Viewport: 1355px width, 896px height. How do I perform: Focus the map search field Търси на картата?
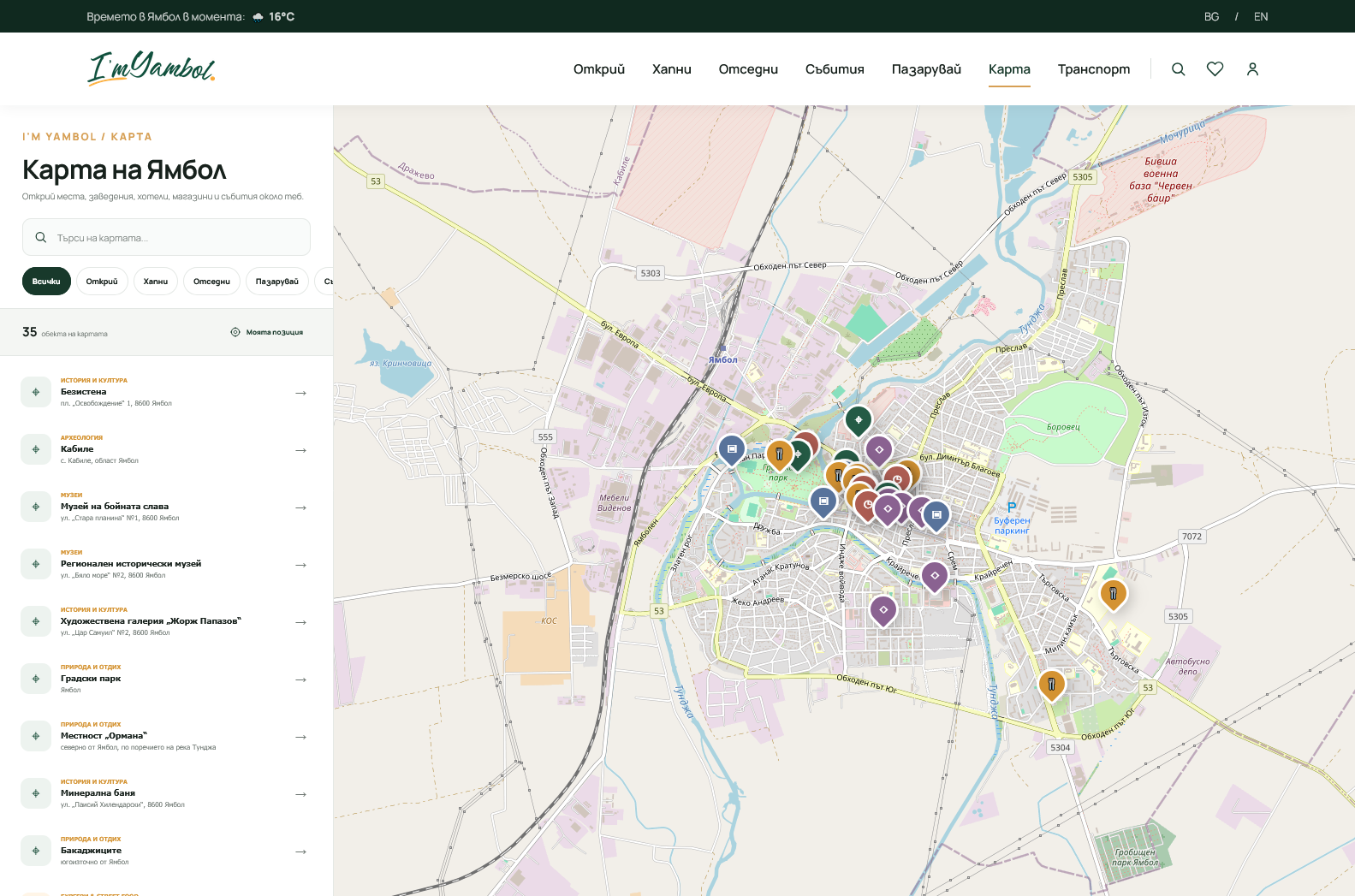[166, 237]
